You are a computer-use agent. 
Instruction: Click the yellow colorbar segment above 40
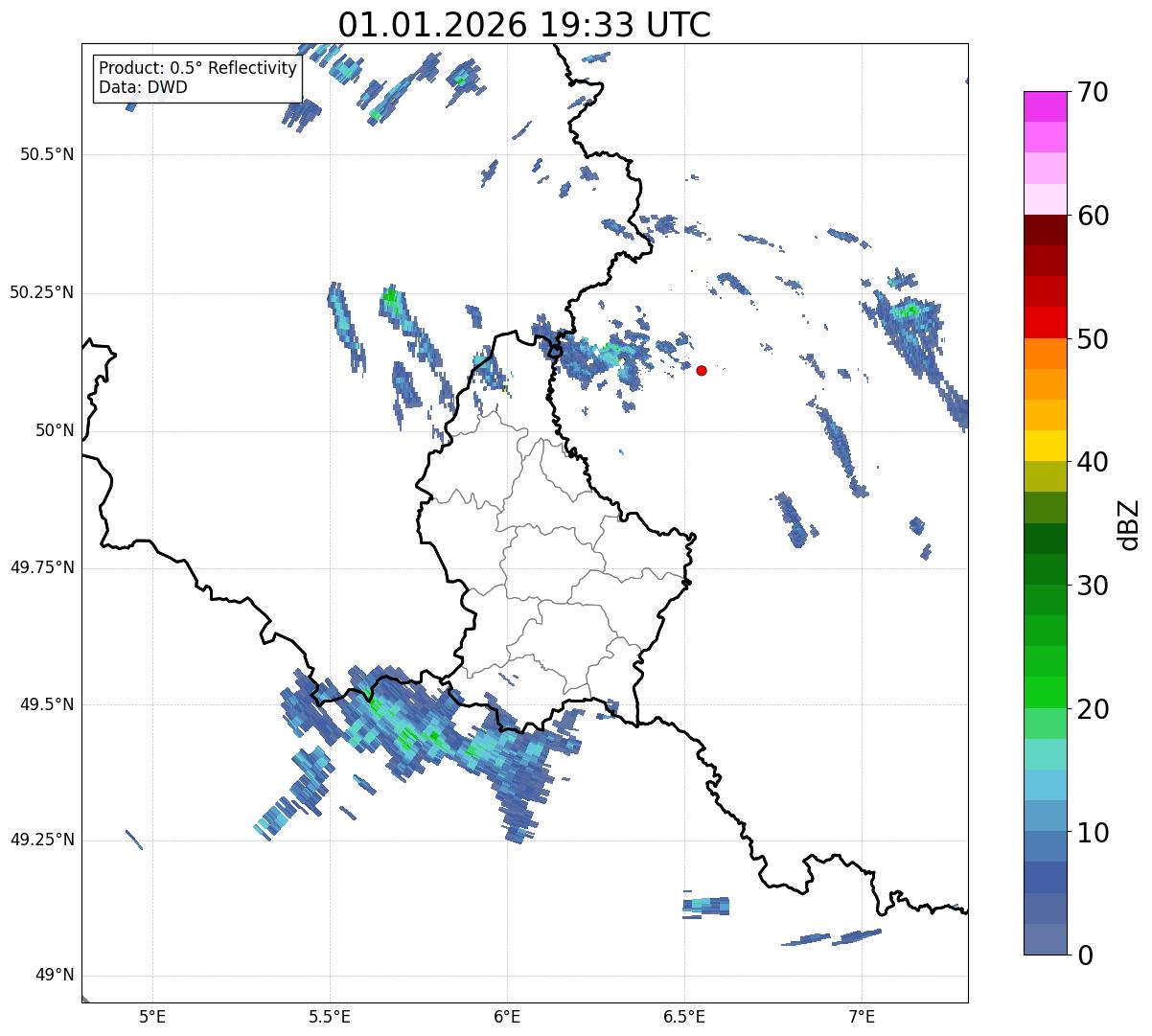(1045, 446)
